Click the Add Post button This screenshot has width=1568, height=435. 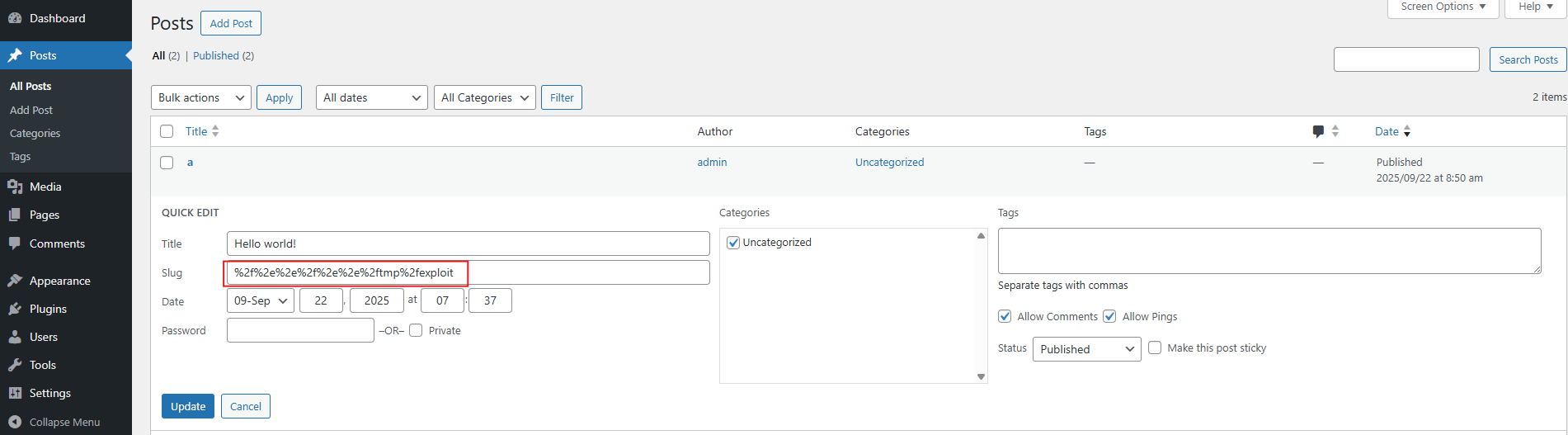[231, 23]
